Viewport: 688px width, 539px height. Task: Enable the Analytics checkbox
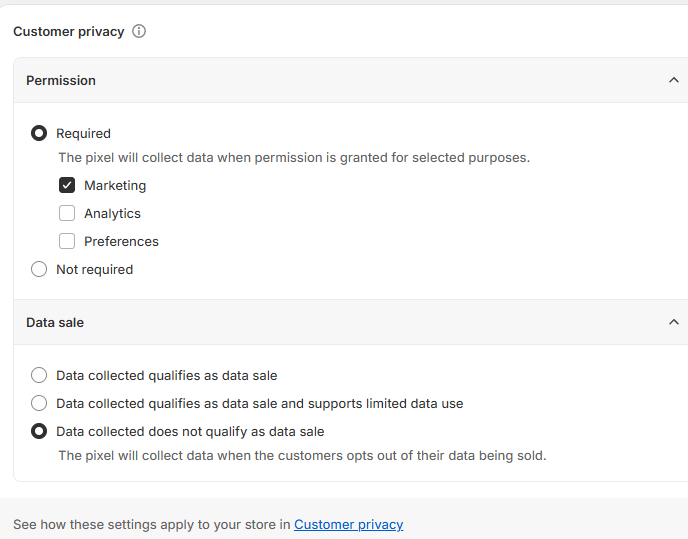(x=67, y=213)
